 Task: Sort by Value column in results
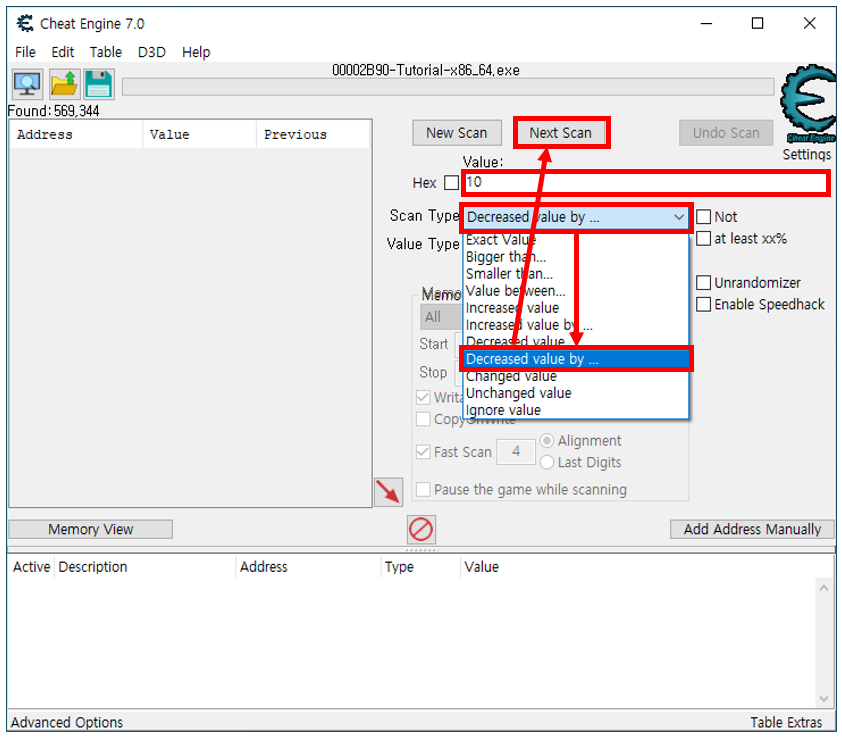(x=200, y=135)
